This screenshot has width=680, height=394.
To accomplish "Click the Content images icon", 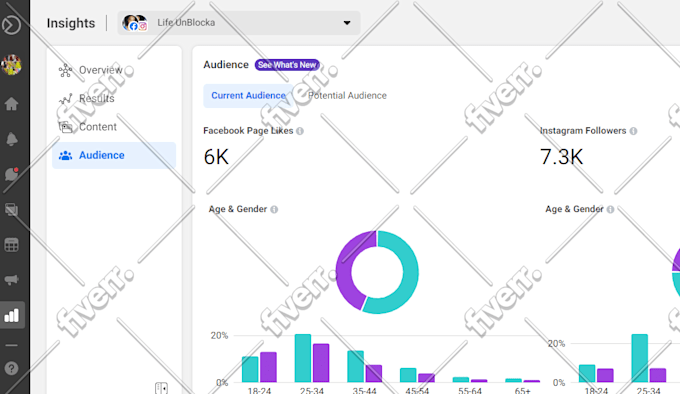I will [x=65, y=127].
